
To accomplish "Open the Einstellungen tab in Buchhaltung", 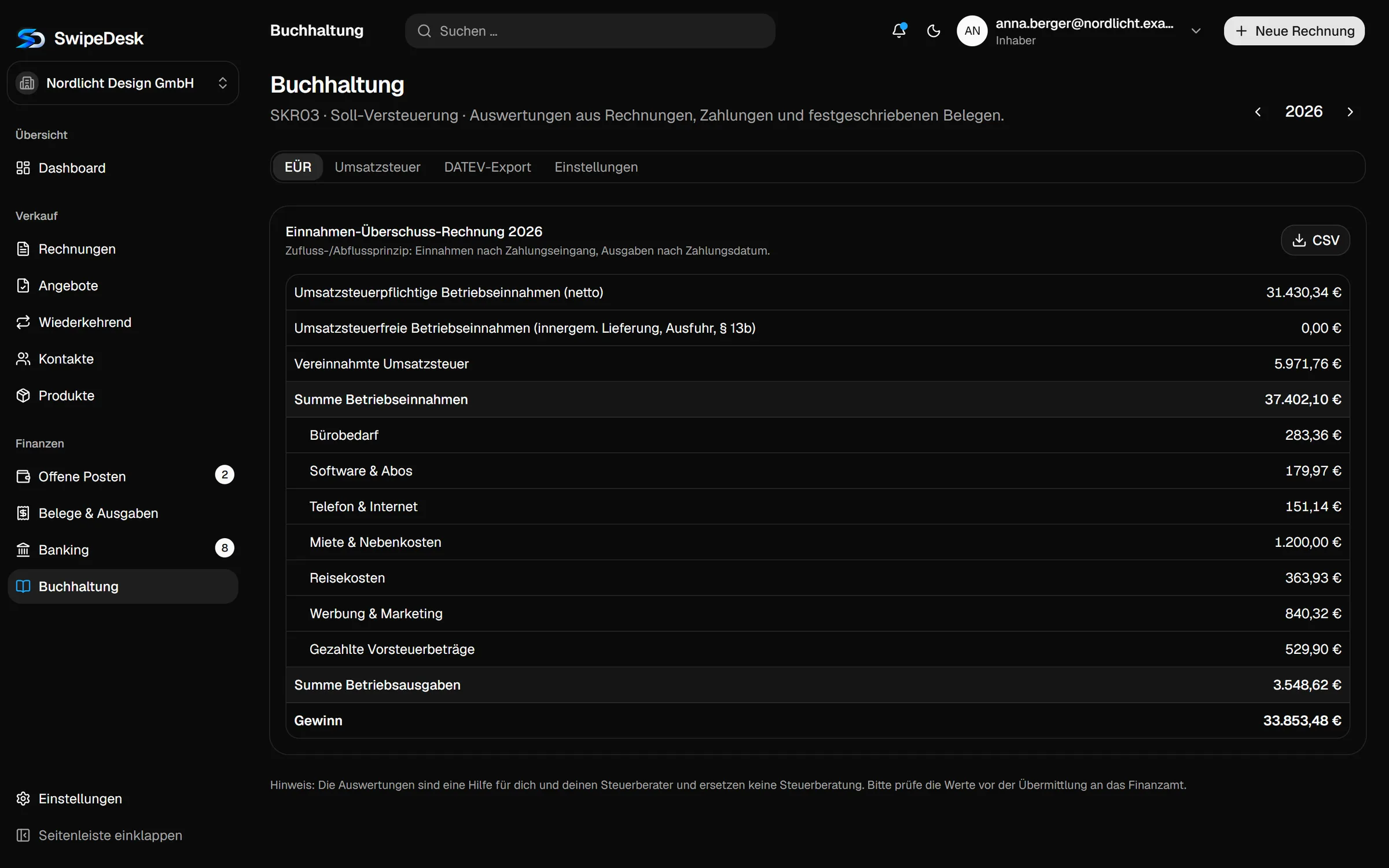I will point(596,167).
